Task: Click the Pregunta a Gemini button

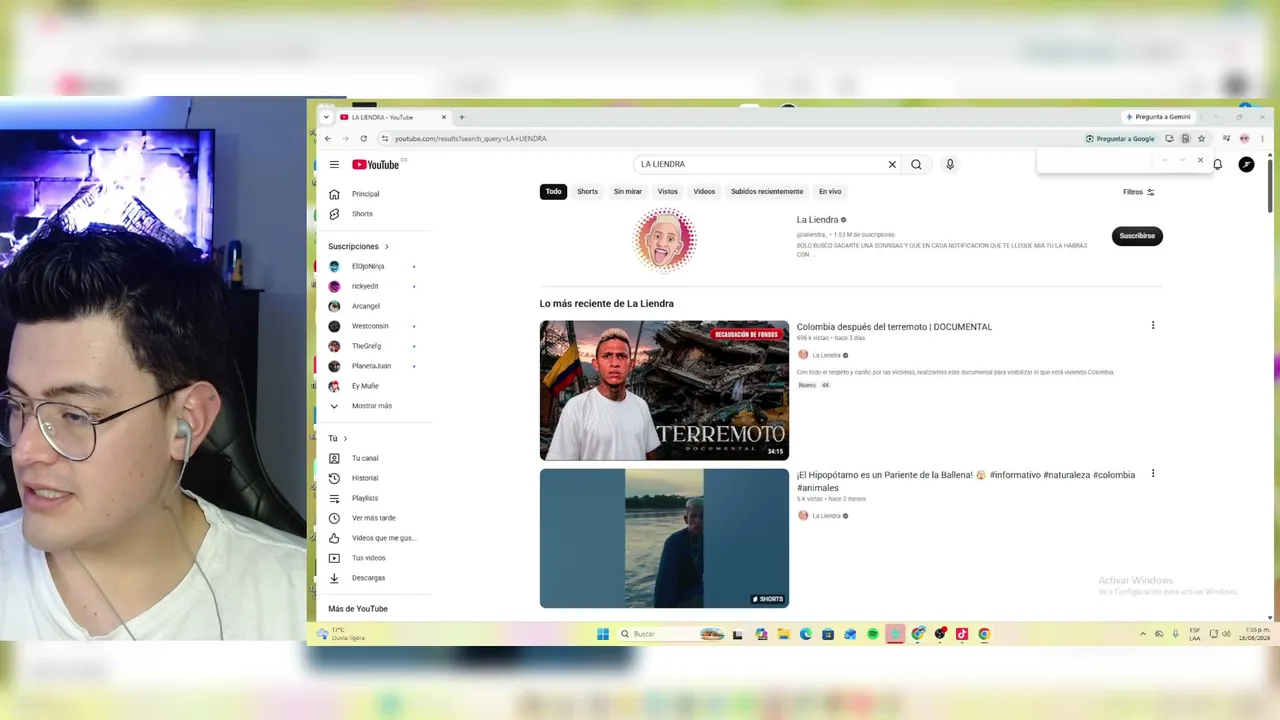Action: coord(1158,117)
